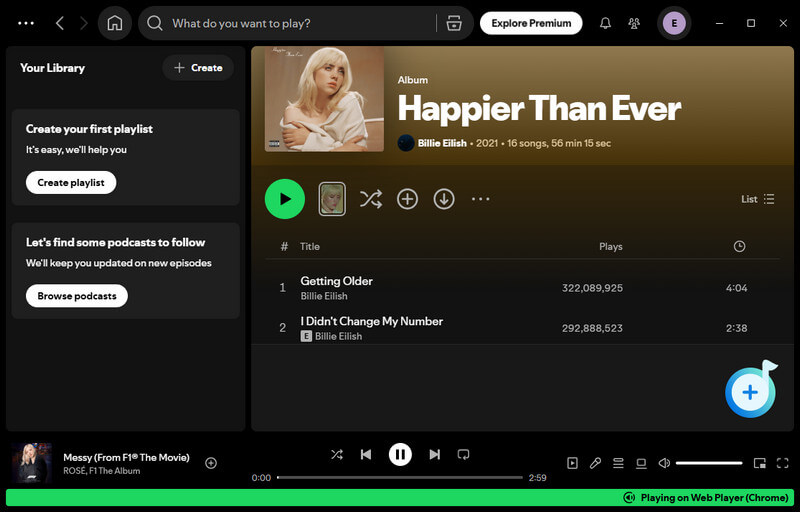The height and width of the screenshot is (512, 800).
Task: Click the search magnifier icon
Action: 155,23
